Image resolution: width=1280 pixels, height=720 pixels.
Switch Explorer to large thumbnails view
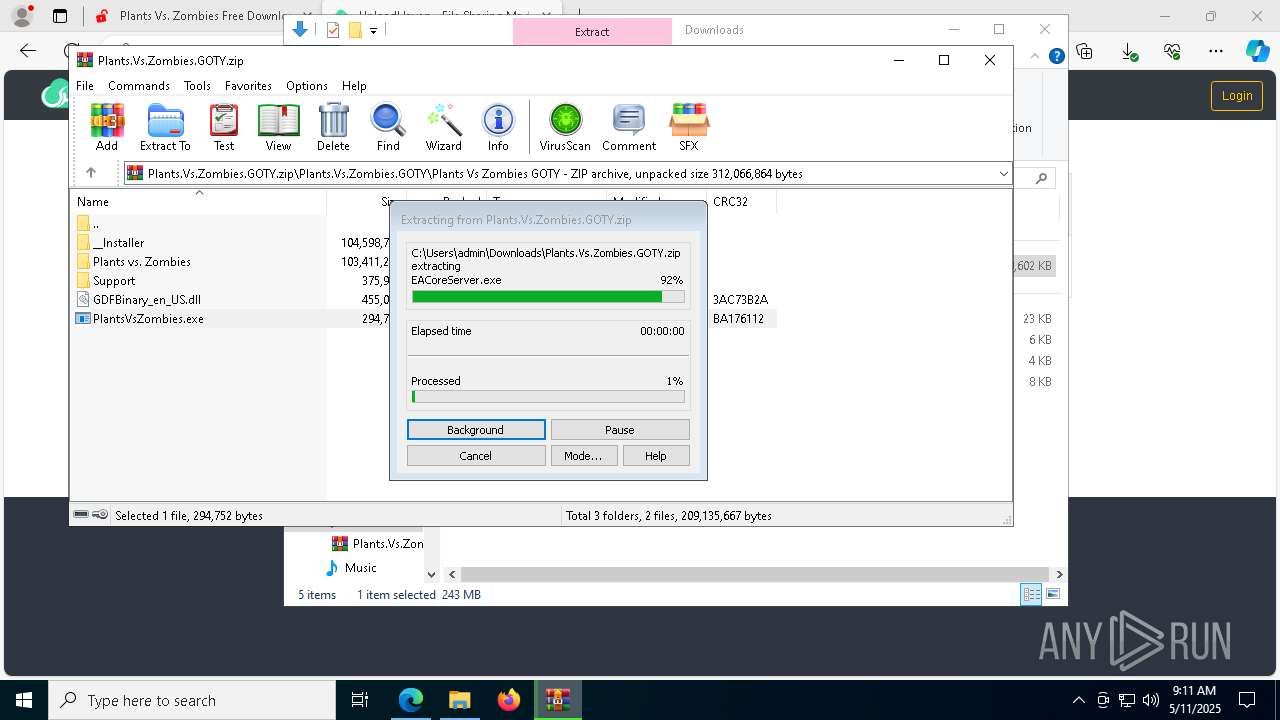click(x=1053, y=594)
